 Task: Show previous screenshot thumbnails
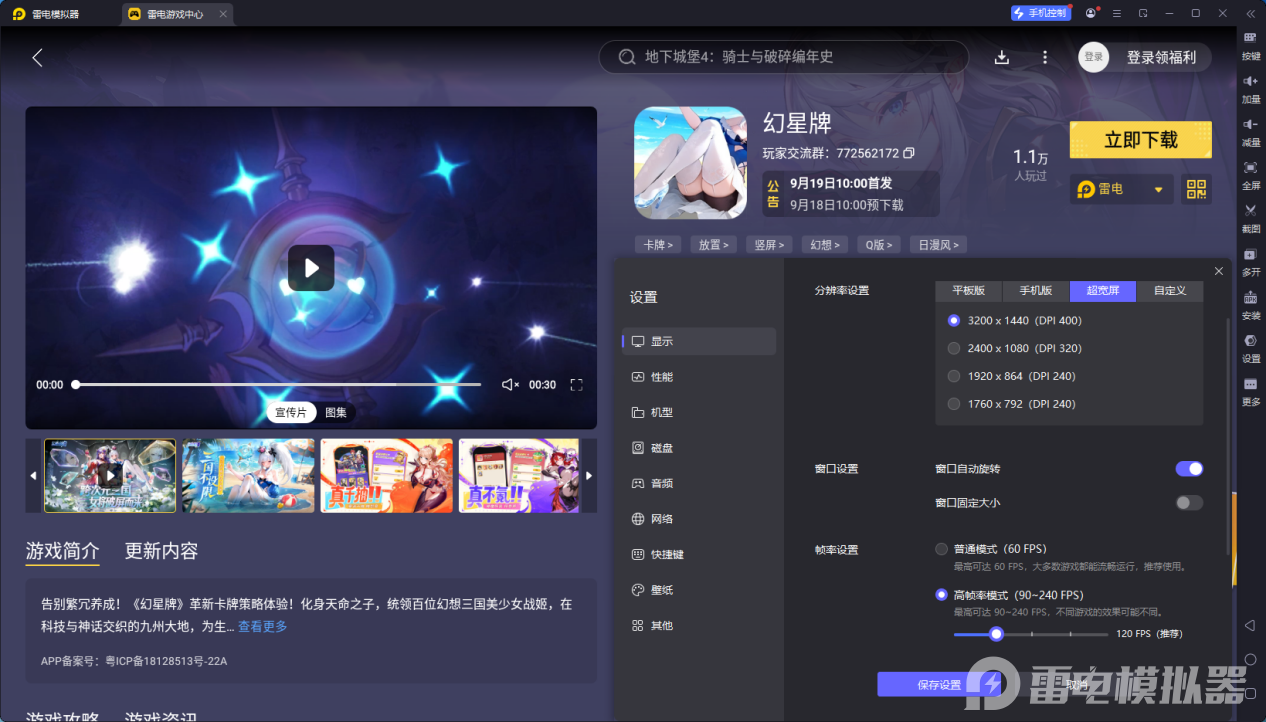[x=33, y=476]
